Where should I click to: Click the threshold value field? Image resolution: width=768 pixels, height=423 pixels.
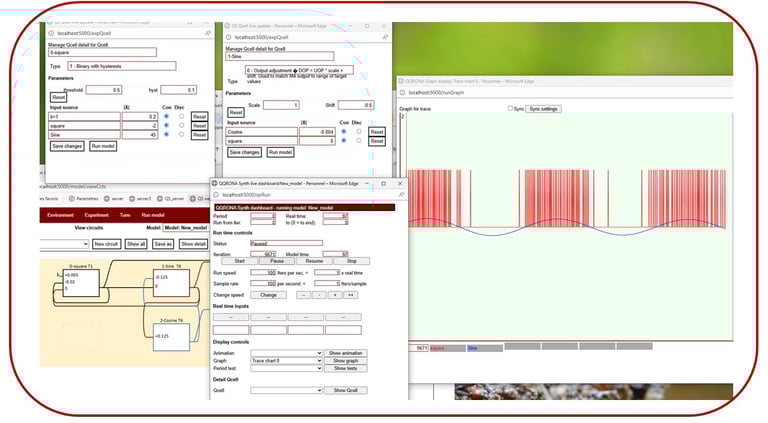(x=104, y=90)
